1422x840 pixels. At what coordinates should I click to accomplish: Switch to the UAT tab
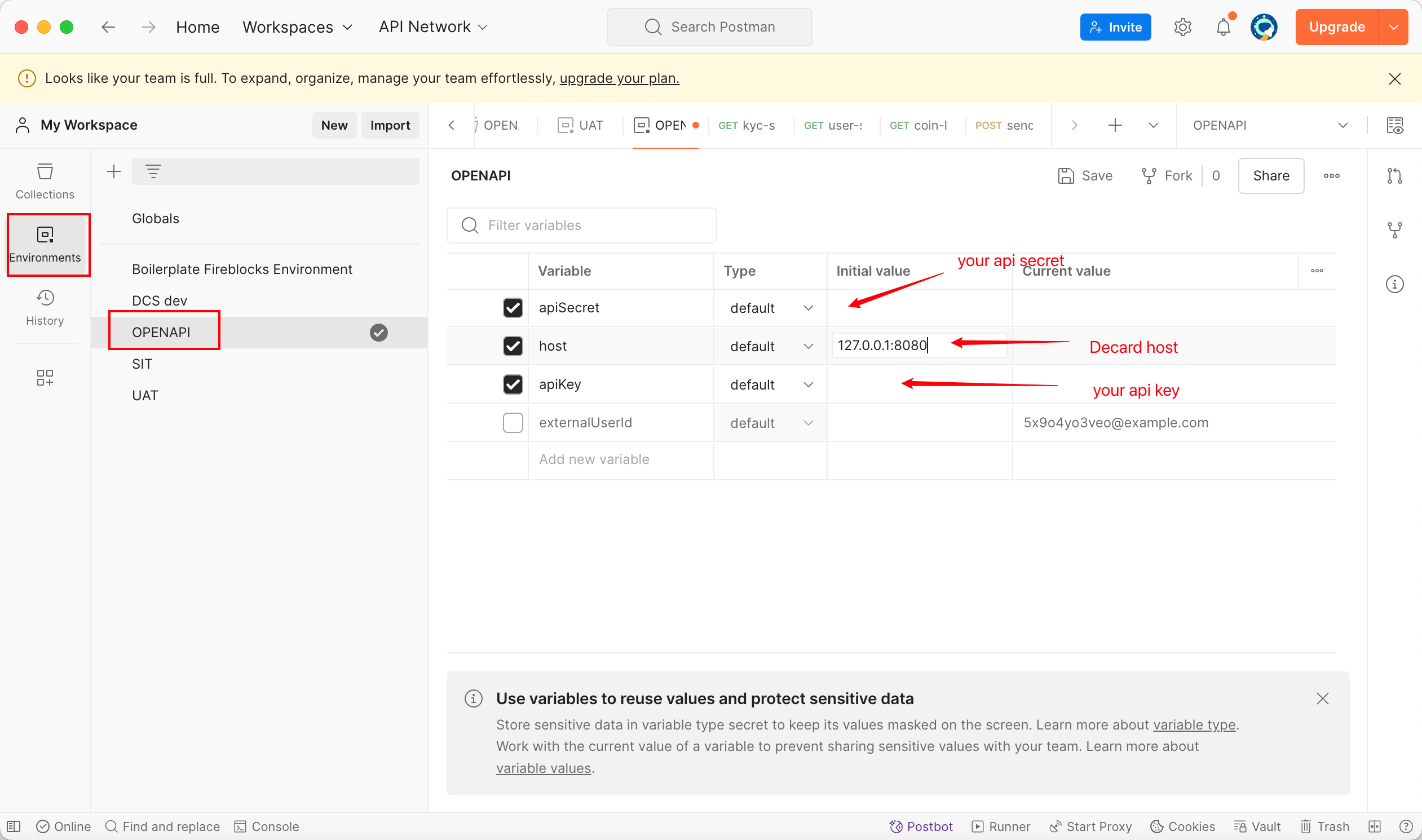pos(580,125)
